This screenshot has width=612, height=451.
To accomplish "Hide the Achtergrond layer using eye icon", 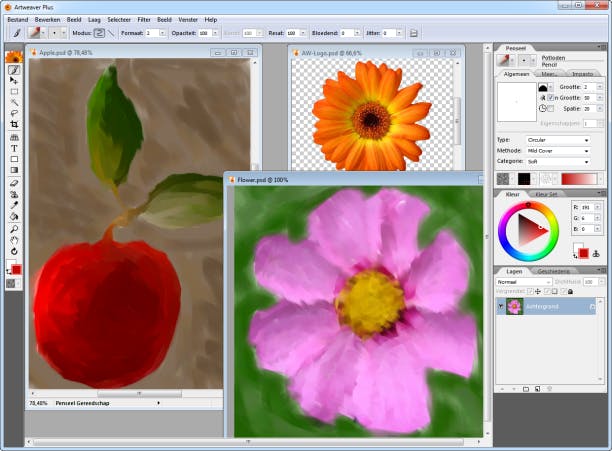I will (x=502, y=306).
